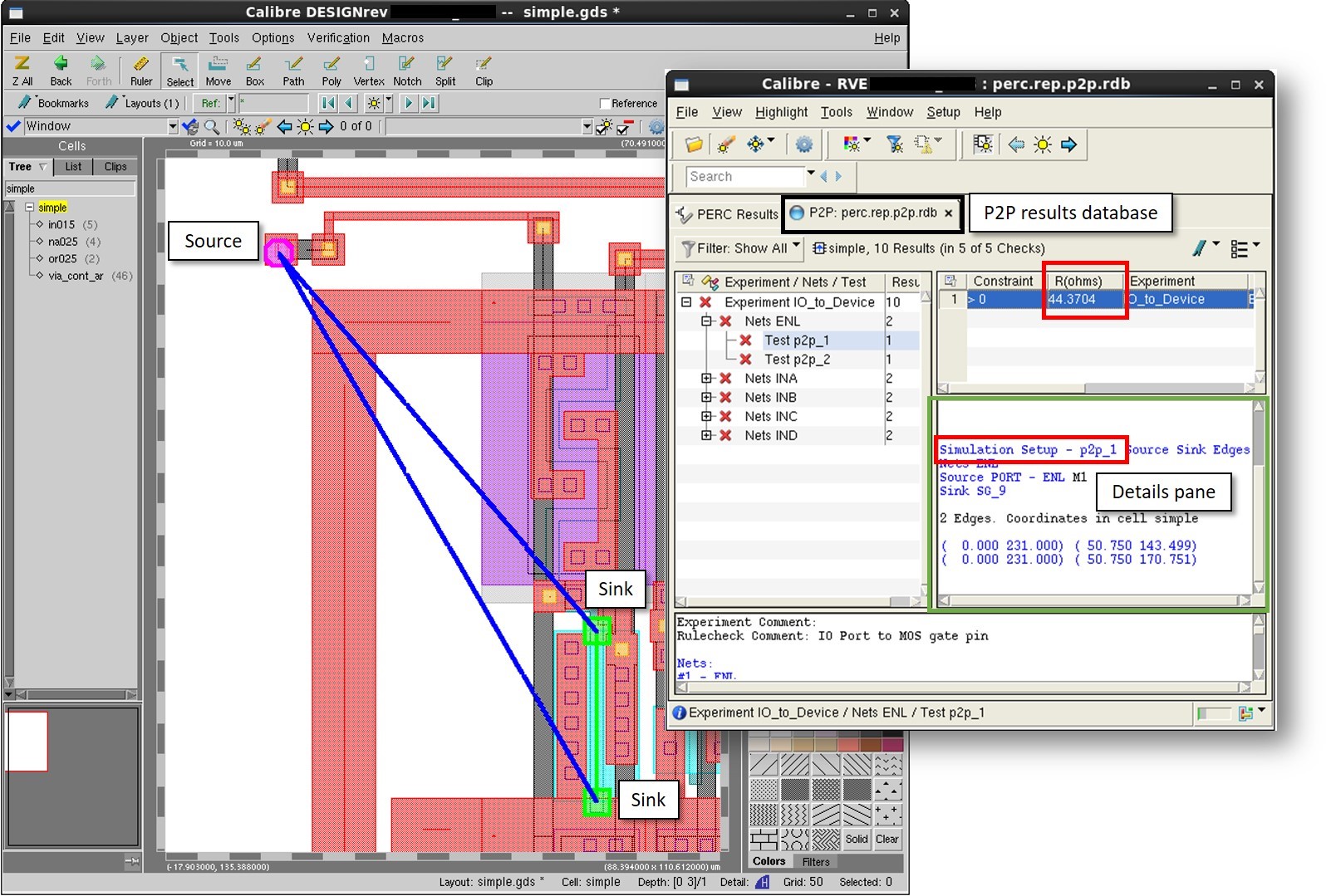The height and width of the screenshot is (896, 1331).
Task: Collapse the simple cell tree node
Action: [x=29, y=208]
